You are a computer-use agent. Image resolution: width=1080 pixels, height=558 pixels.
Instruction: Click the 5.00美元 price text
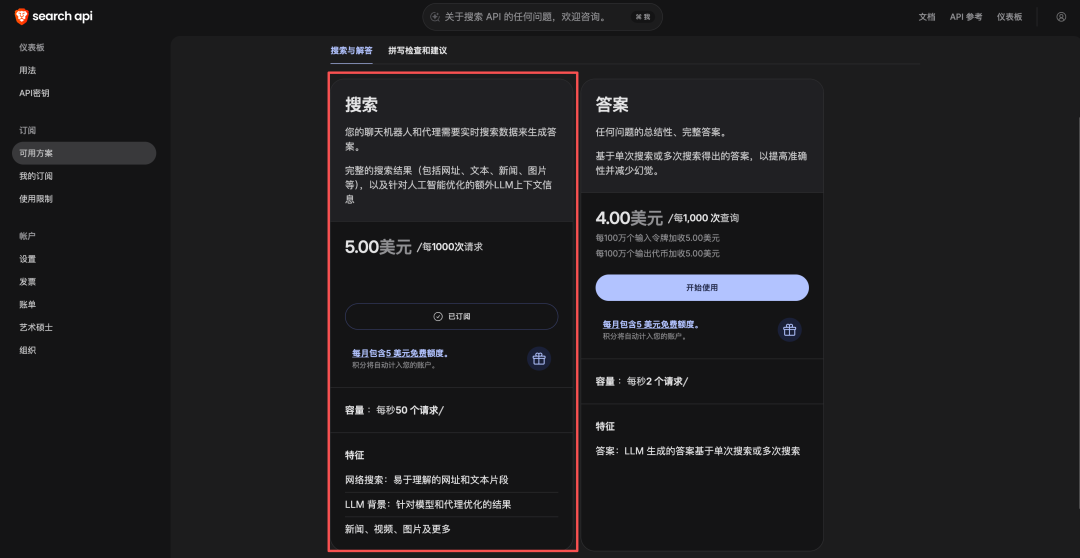pyautogui.click(x=378, y=247)
